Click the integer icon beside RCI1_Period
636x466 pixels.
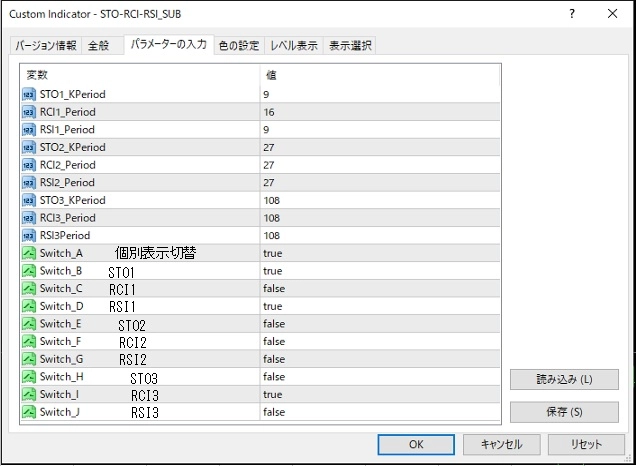click(x=29, y=112)
